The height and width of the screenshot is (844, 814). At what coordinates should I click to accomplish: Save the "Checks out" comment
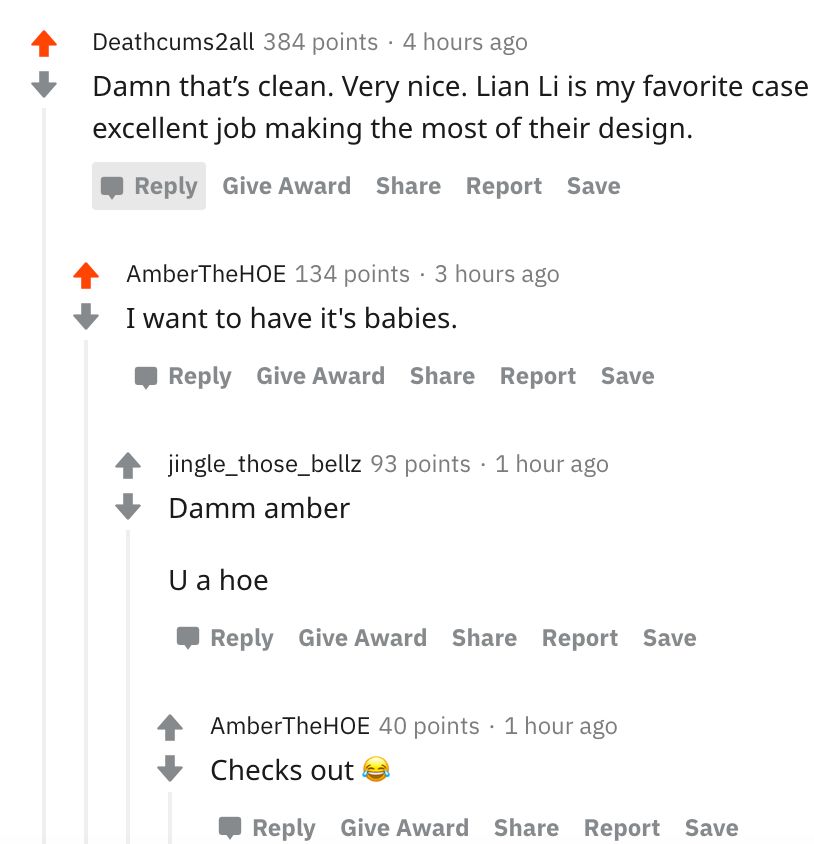click(x=711, y=828)
